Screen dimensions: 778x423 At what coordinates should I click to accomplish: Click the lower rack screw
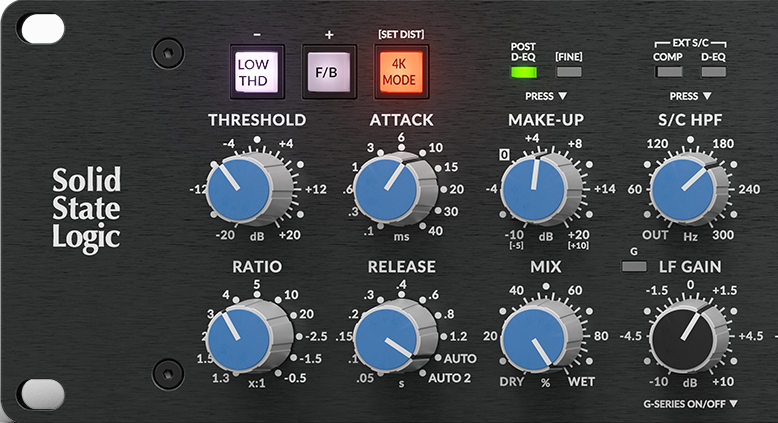tap(168, 374)
